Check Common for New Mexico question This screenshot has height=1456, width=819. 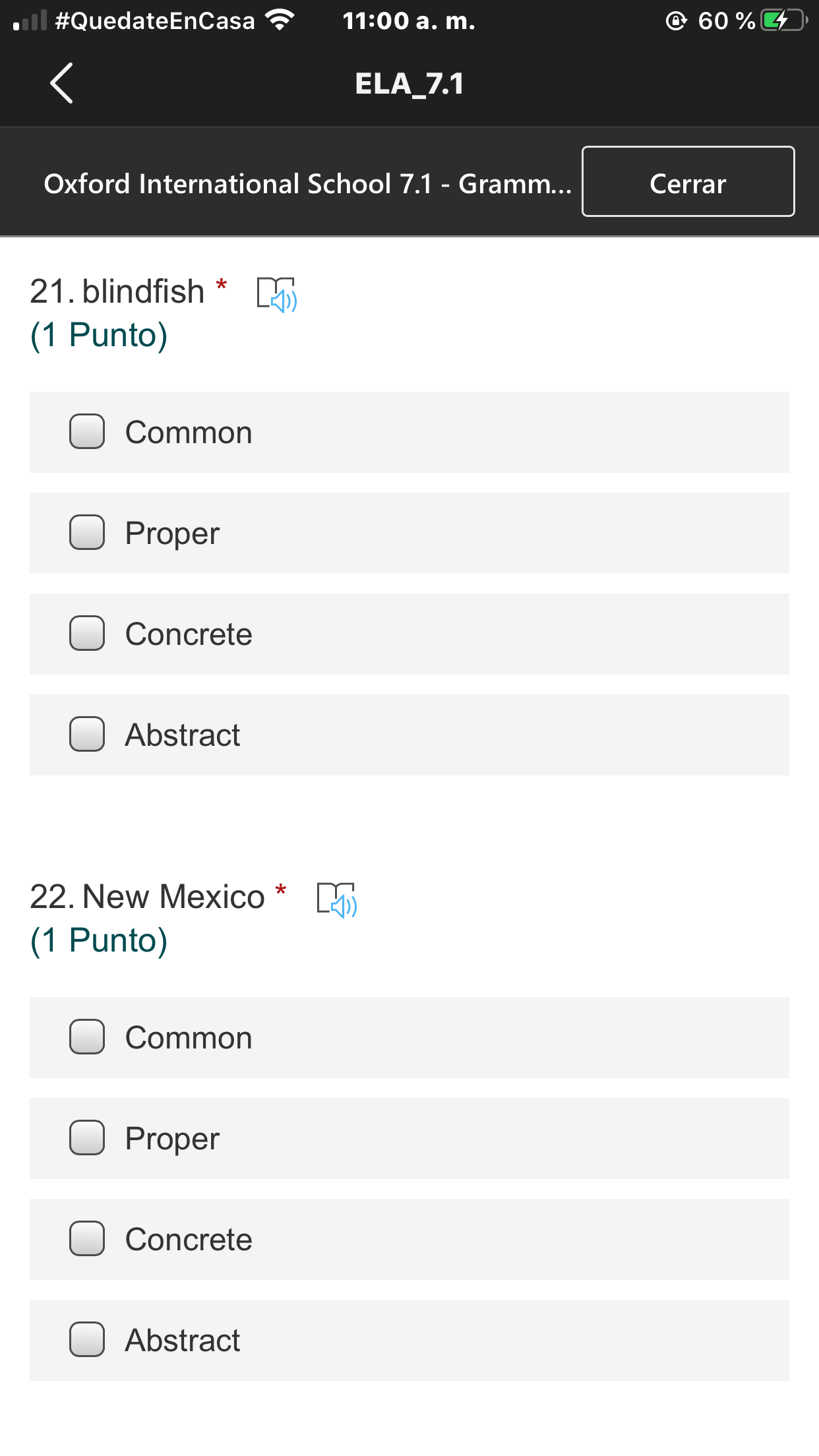(87, 1037)
